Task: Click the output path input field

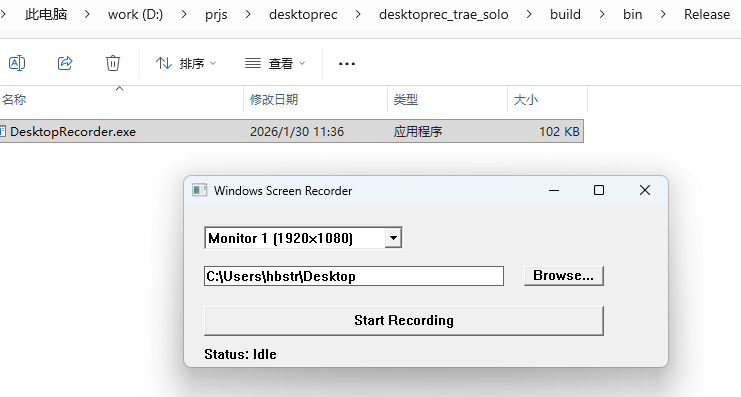Action: (354, 276)
